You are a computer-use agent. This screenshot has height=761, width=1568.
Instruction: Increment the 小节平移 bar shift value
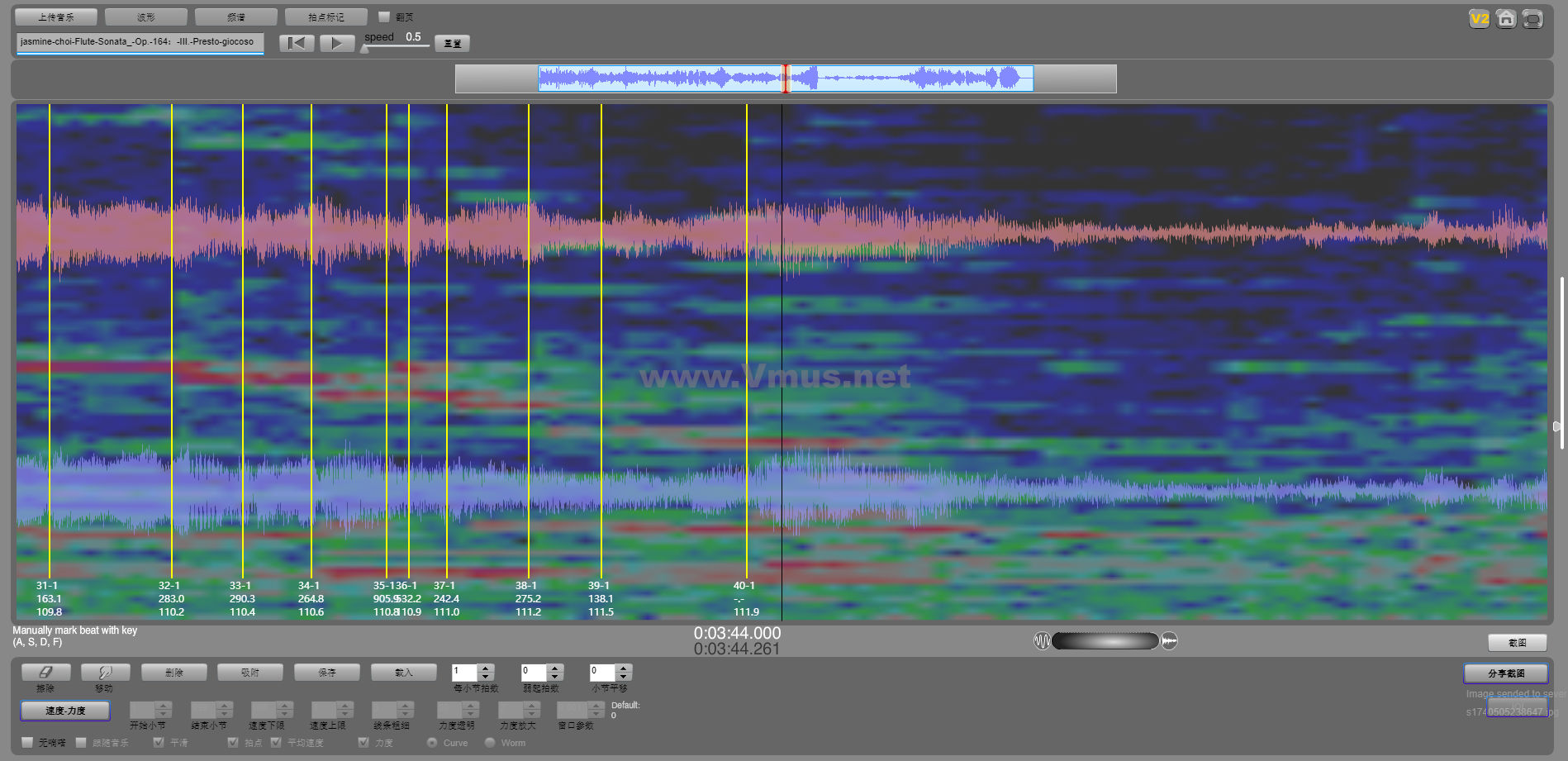point(624,668)
